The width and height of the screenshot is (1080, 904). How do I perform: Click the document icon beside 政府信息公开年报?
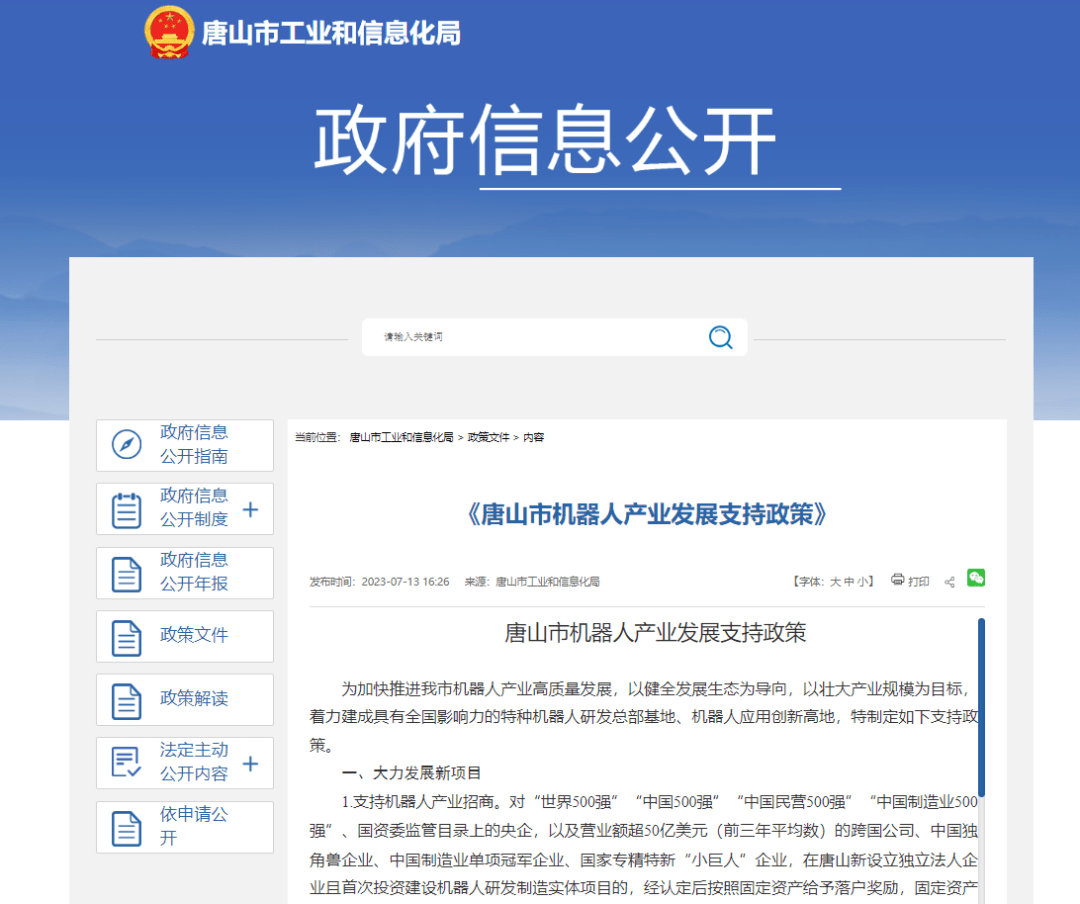[125, 573]
